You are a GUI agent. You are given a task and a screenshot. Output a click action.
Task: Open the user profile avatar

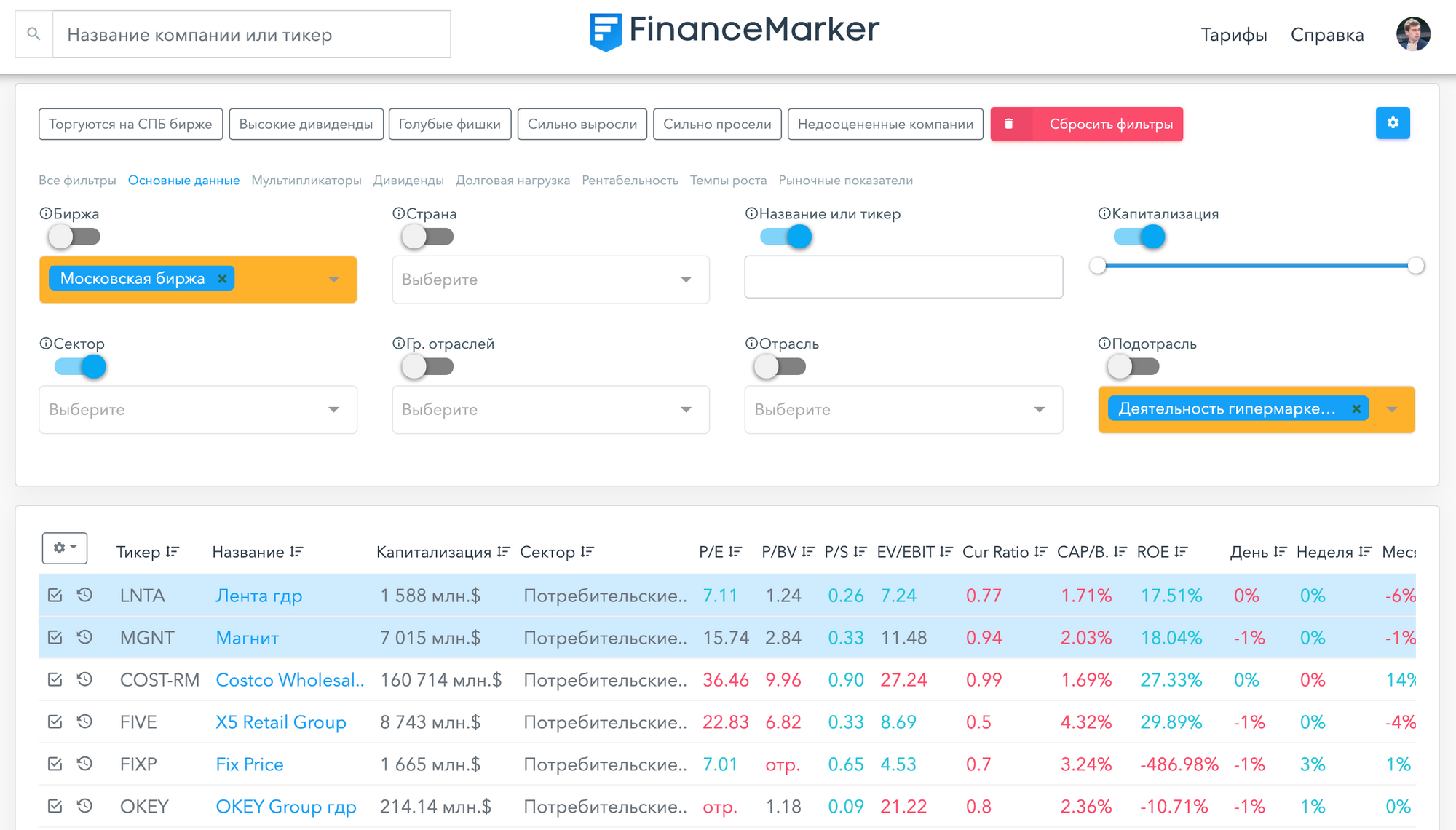(x=1413, y=34)
